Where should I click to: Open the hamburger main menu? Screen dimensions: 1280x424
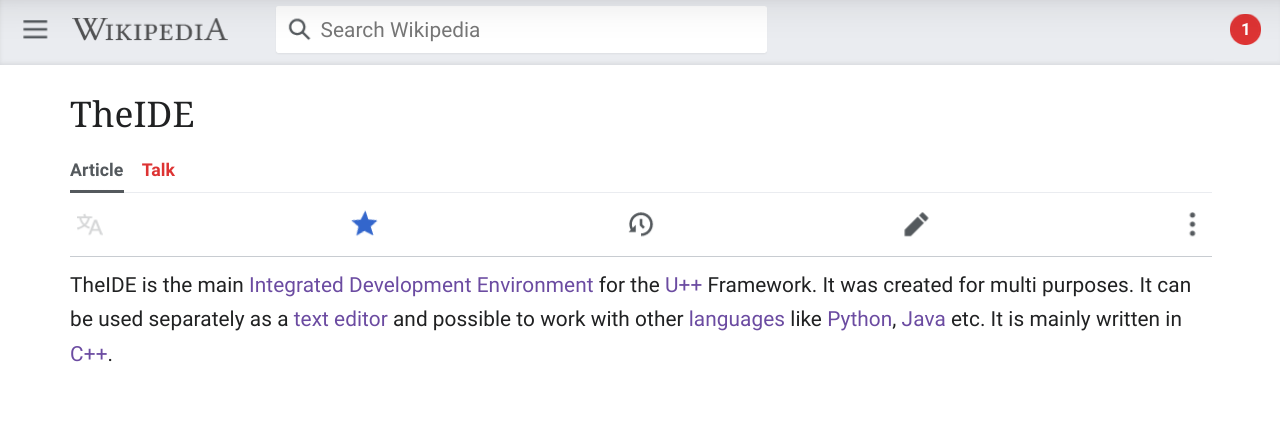35,30
